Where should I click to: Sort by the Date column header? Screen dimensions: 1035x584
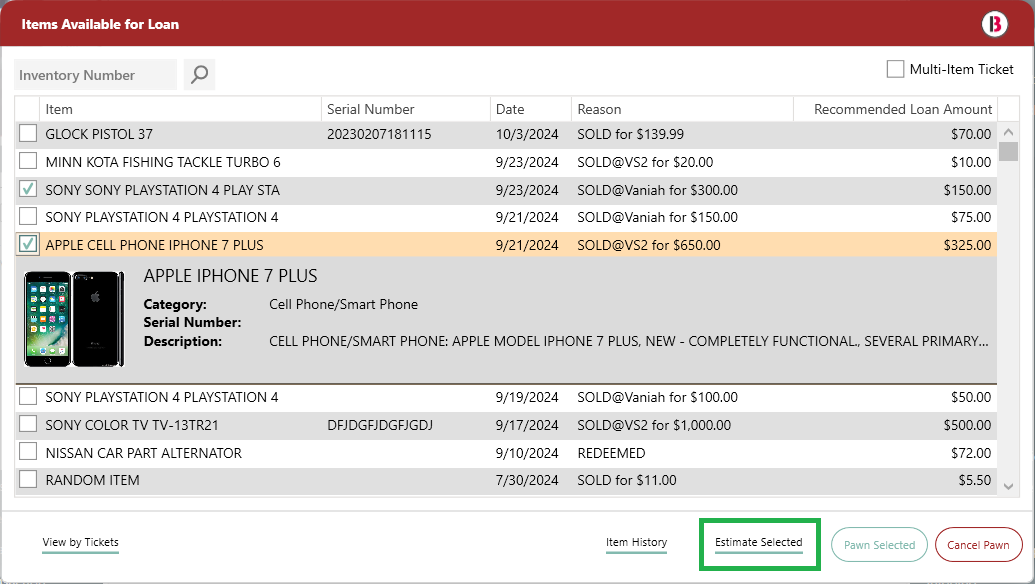click(531, 109)
